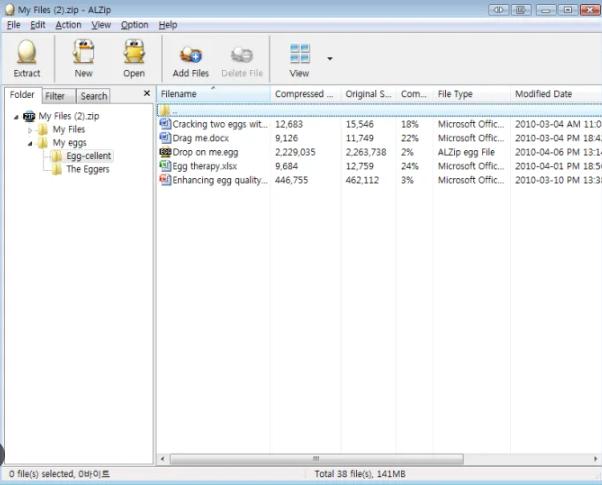This screenshot has width=602, height=485.
Task: Select the My eggs folder in tree
Action: coord(69,143)
